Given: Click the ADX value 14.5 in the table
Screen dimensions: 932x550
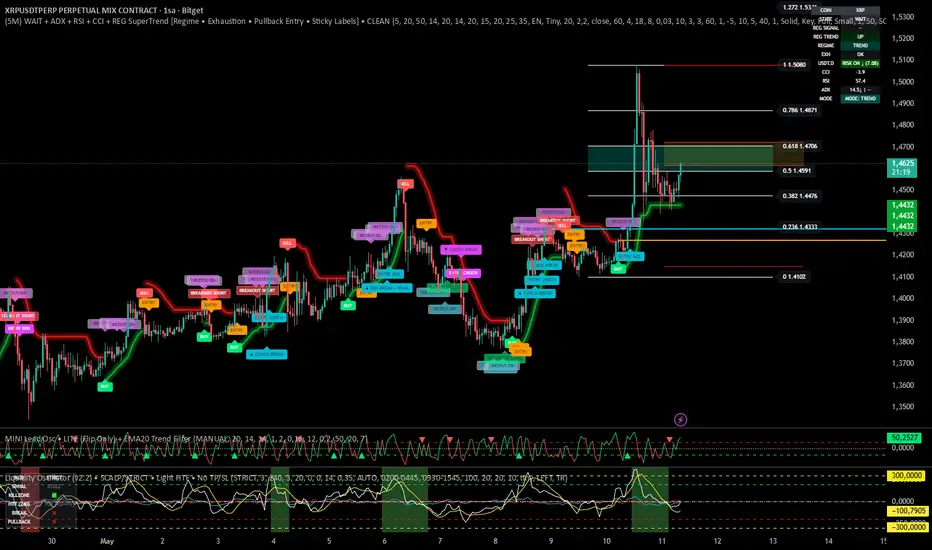Looking at the screenshot, I should coord(860,90).
